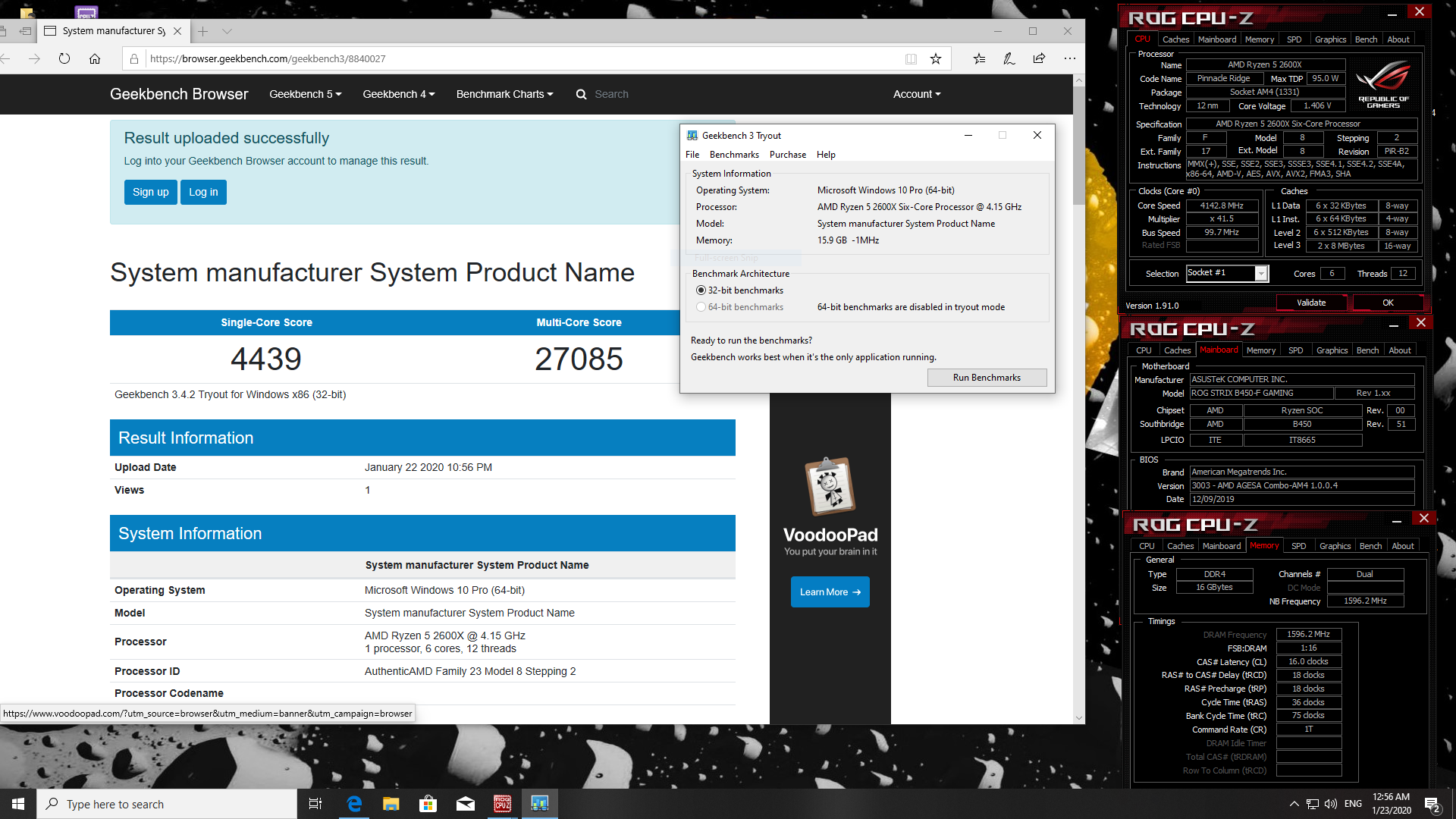Open Mail app from the taskbar
This screenshot has height=819, width=1456.
(466, 804)
